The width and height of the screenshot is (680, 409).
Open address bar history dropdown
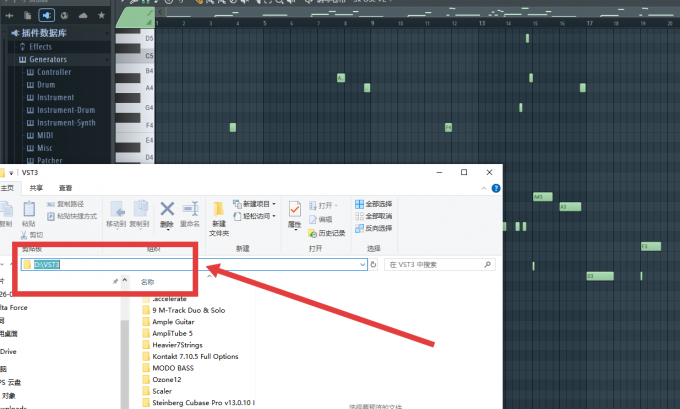(363, 265)
